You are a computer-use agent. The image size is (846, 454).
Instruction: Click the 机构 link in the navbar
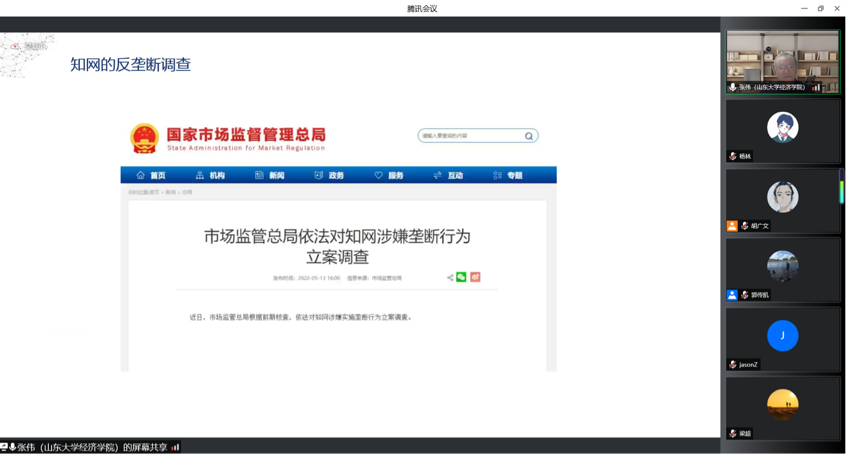point(210,175)
